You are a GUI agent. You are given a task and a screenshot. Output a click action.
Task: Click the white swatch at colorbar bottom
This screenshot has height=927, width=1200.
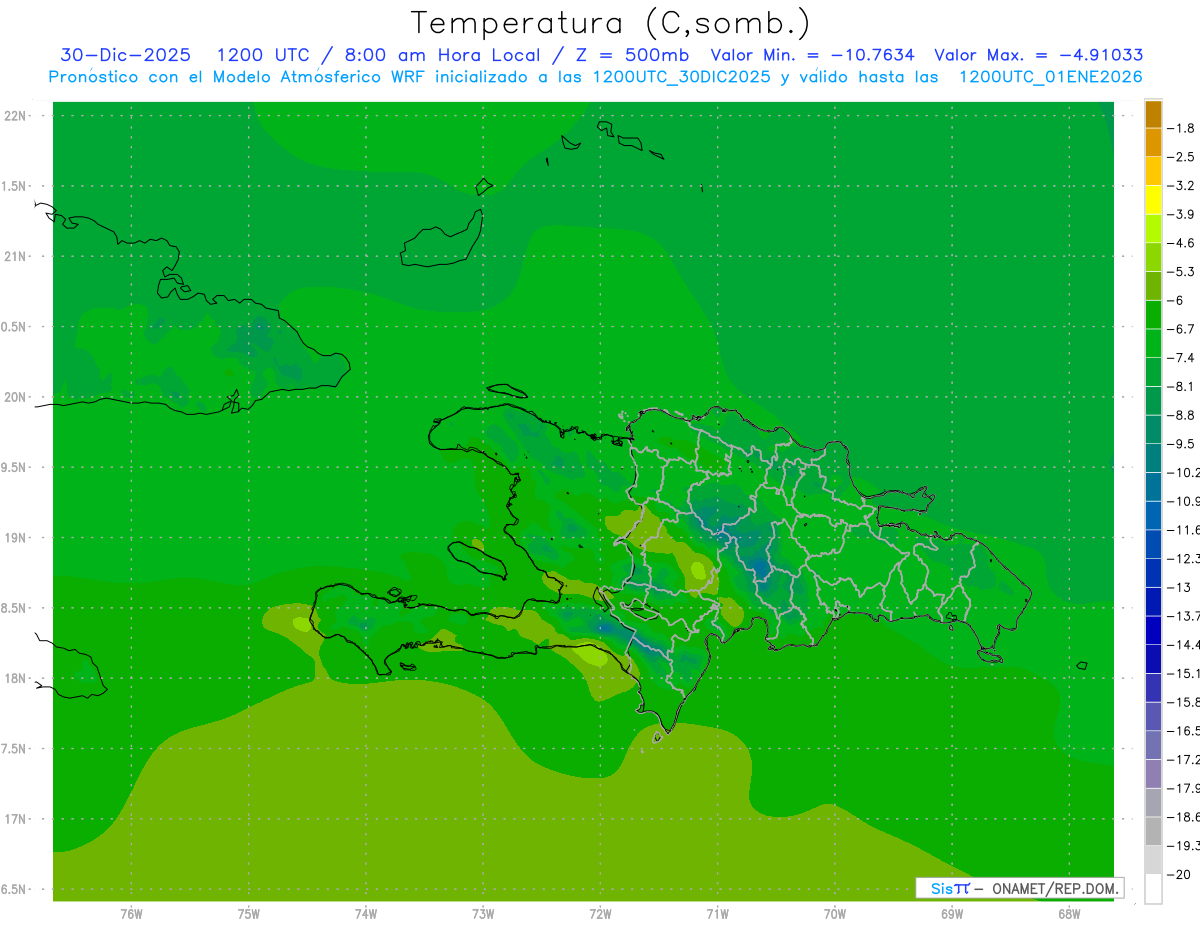tap(1153, 888)
